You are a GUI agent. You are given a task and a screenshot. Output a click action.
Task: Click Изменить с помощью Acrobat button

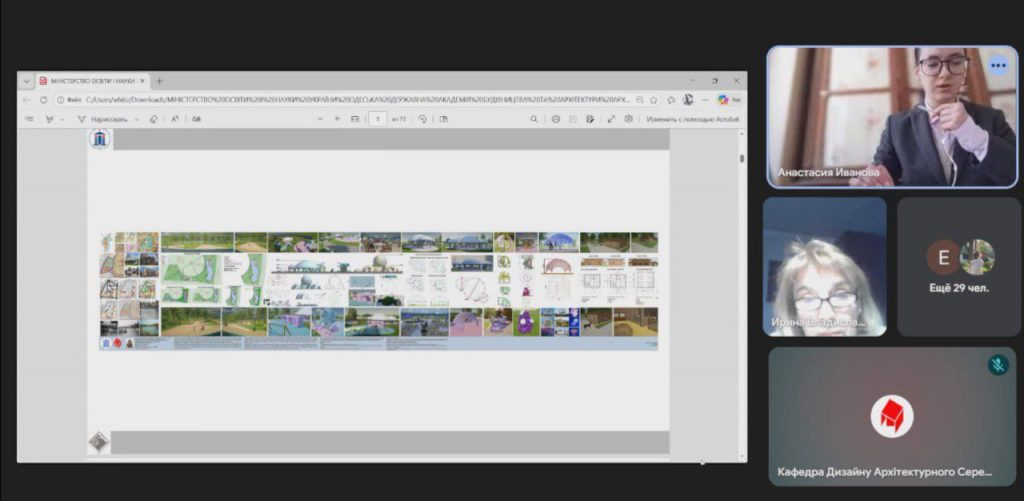[x=692, y=118]
